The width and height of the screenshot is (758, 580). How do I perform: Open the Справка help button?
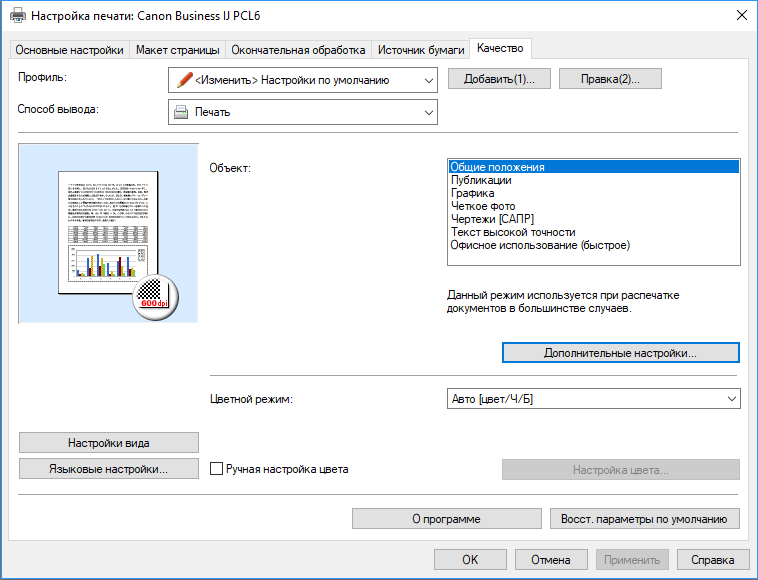click(713, 560)
